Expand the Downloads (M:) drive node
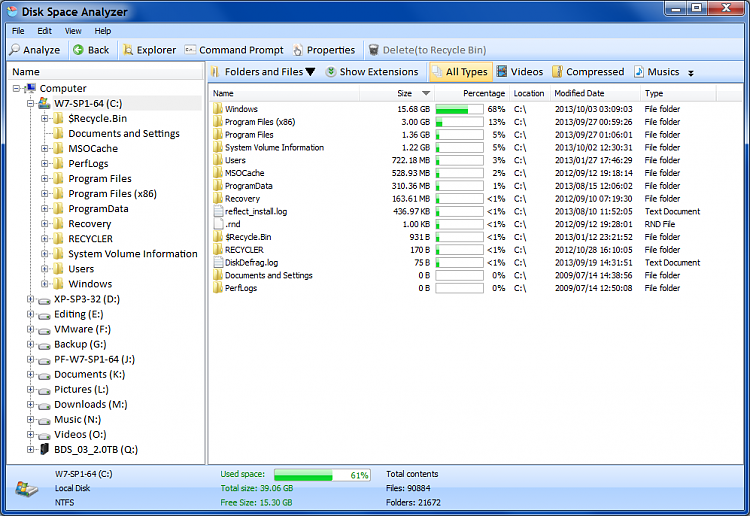 click(30, 405)
